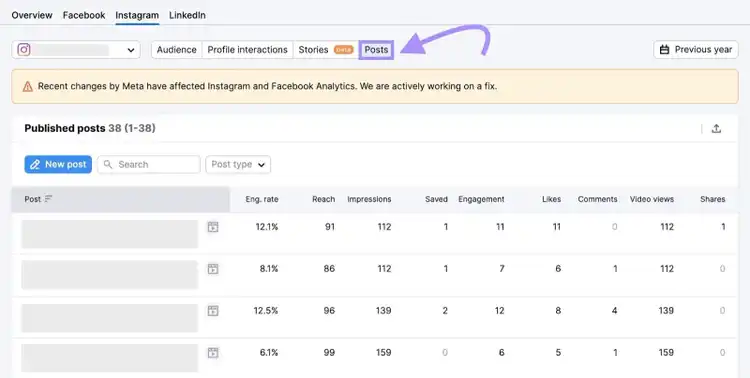Click the reel icon in 12.1% row
Image resolution: width=750 pixels, height=378 pixels.
213,227
